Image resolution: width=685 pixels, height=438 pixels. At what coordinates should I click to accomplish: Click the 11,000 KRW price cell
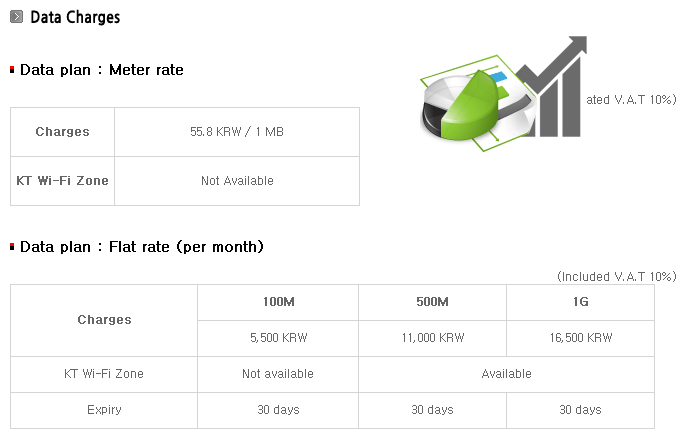click(432, 338)
